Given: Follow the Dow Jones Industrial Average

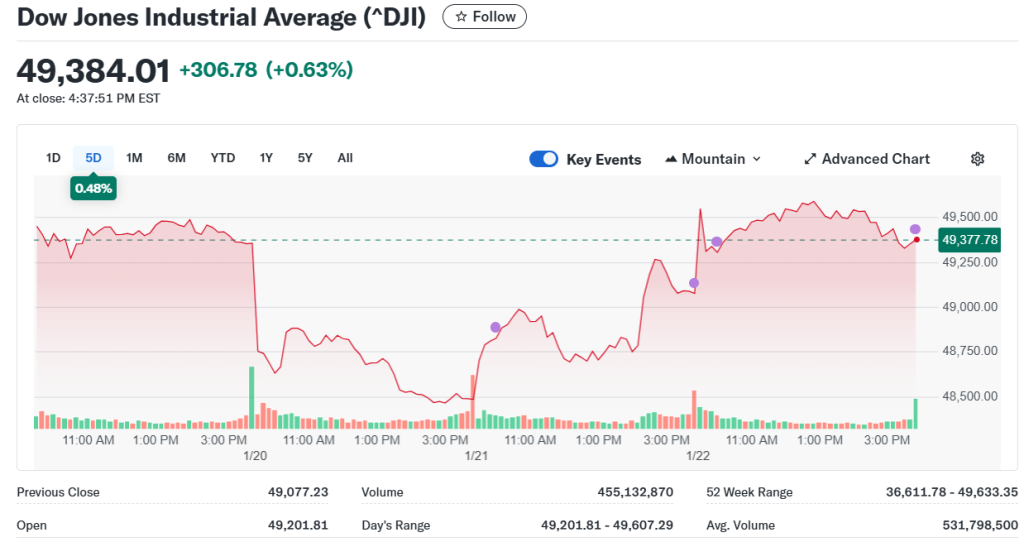Looking at the screenshot, I should [x=485, y=17].
